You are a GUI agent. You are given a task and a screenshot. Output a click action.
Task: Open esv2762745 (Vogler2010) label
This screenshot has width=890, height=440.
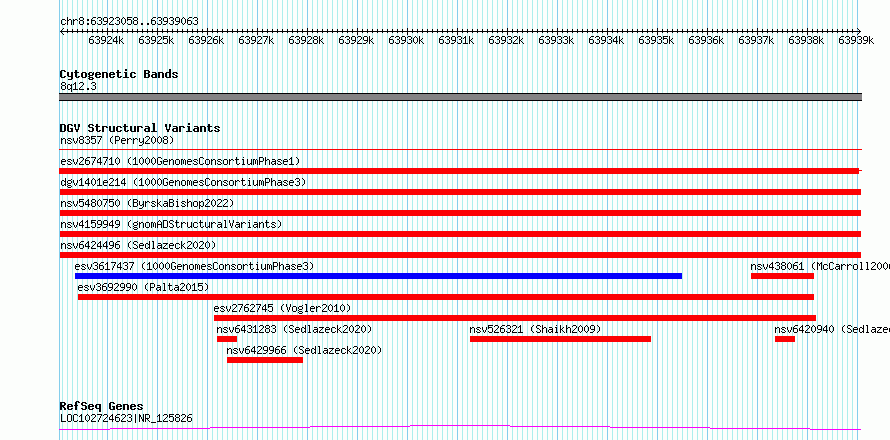point(282,308)
